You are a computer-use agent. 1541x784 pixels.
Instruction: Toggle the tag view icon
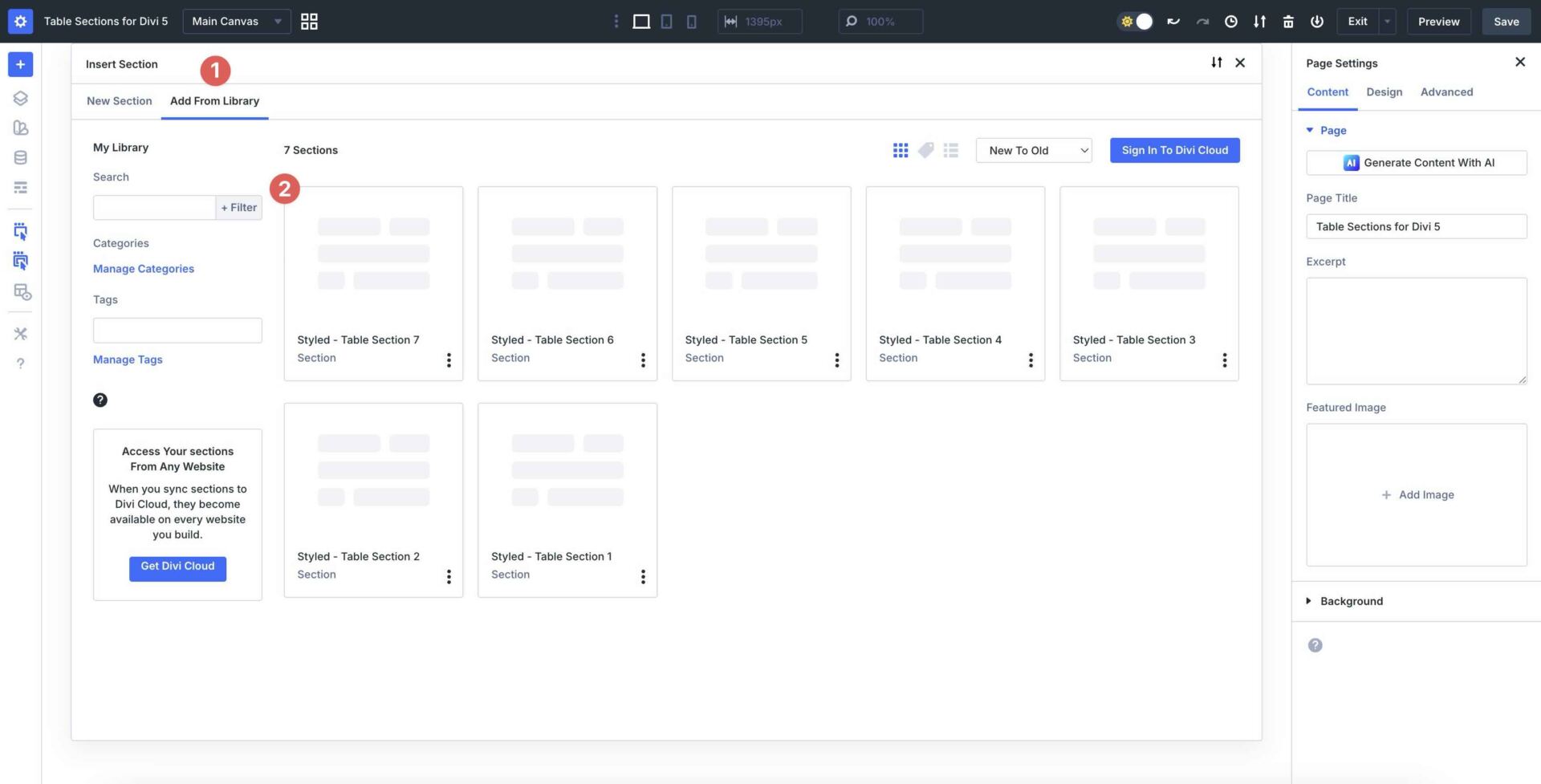(925, 150)
